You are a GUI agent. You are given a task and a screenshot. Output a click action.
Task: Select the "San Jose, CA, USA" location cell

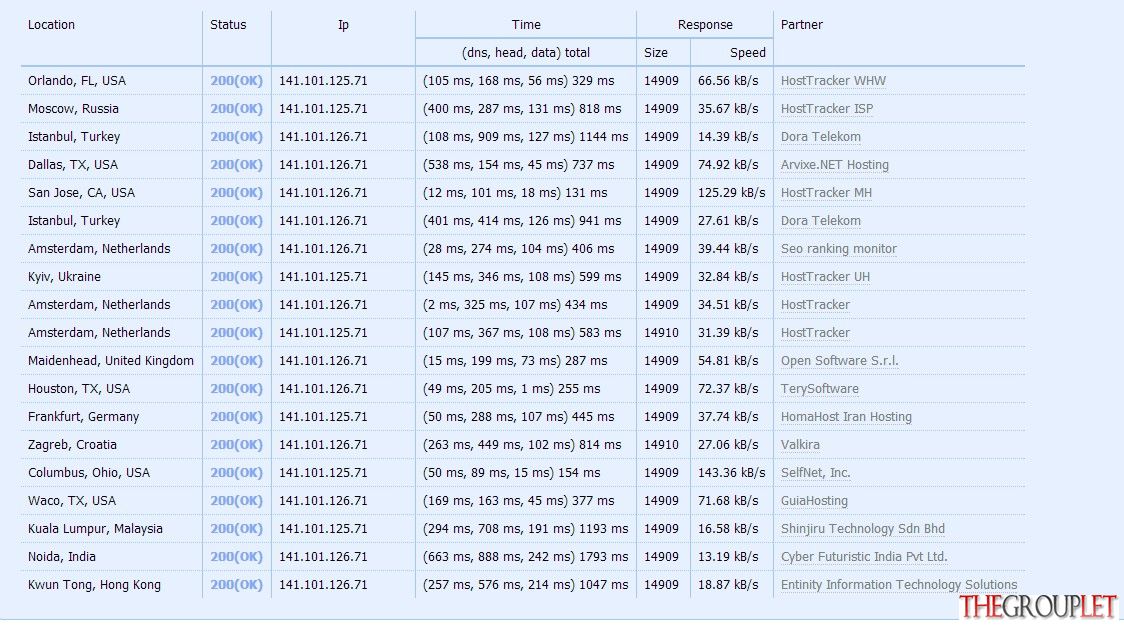click(81, 193)
